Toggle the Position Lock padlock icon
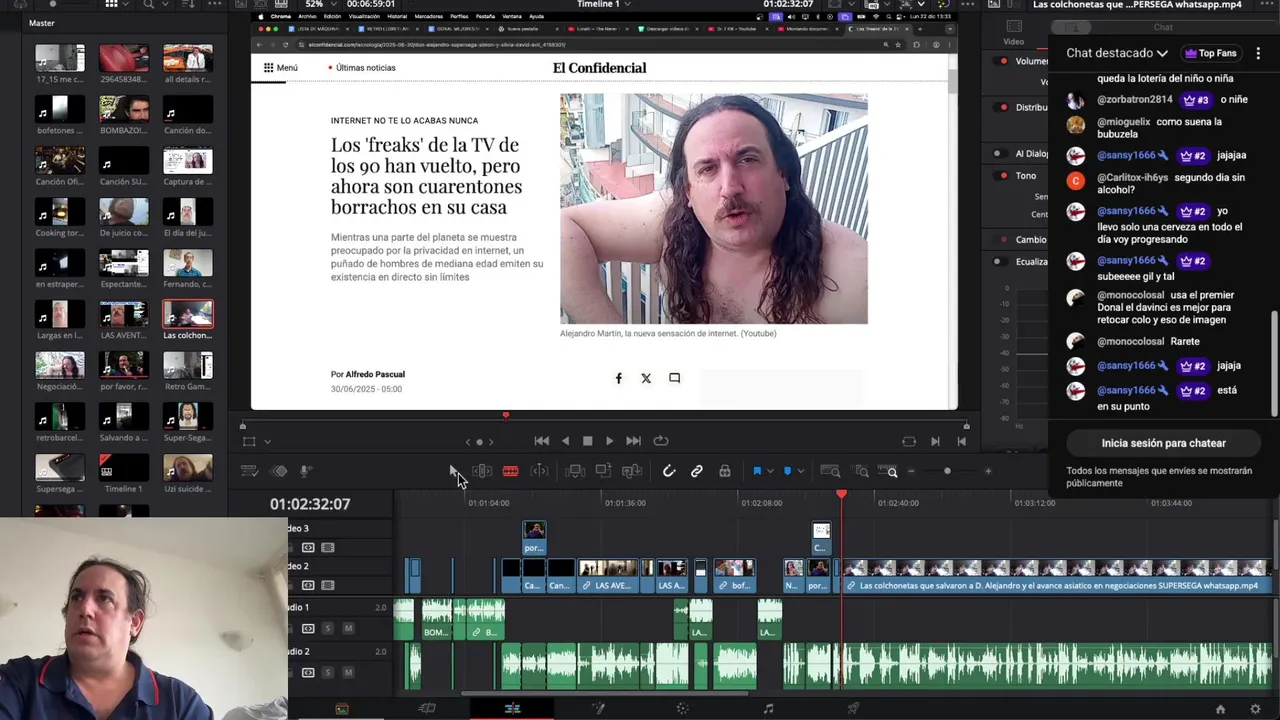Viewport: 1280px width, 720px height. pyautogui.click(x=725, y=471)
